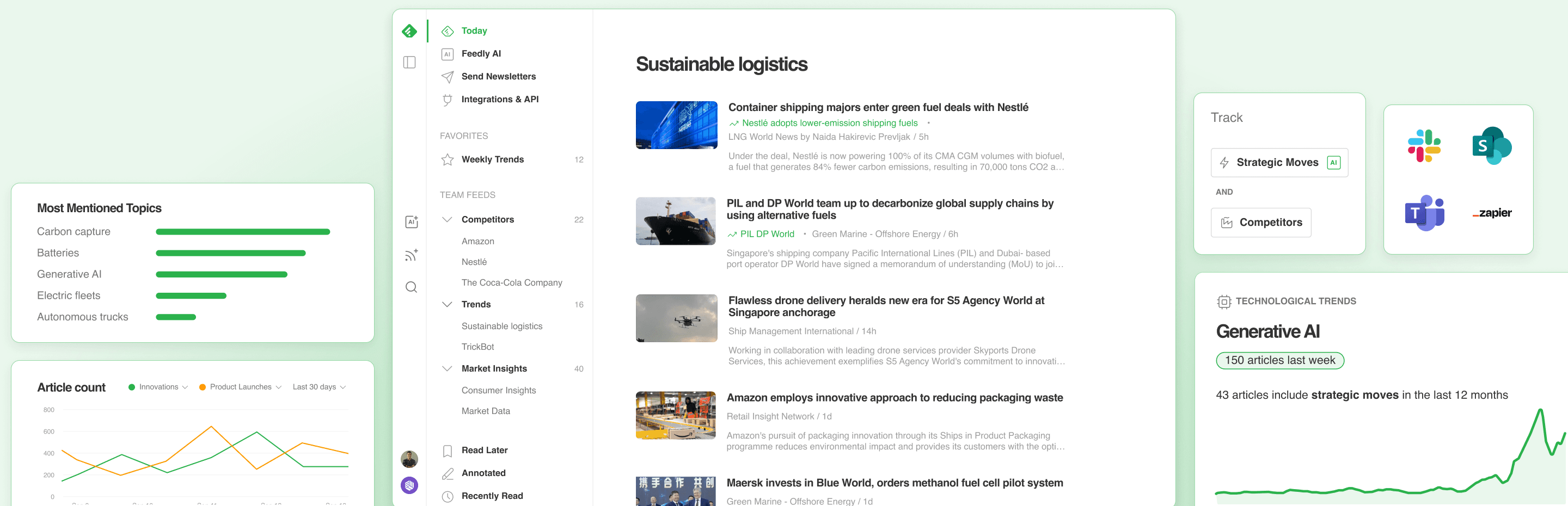Collapse the Market Insights group

(x=448, y=368)
